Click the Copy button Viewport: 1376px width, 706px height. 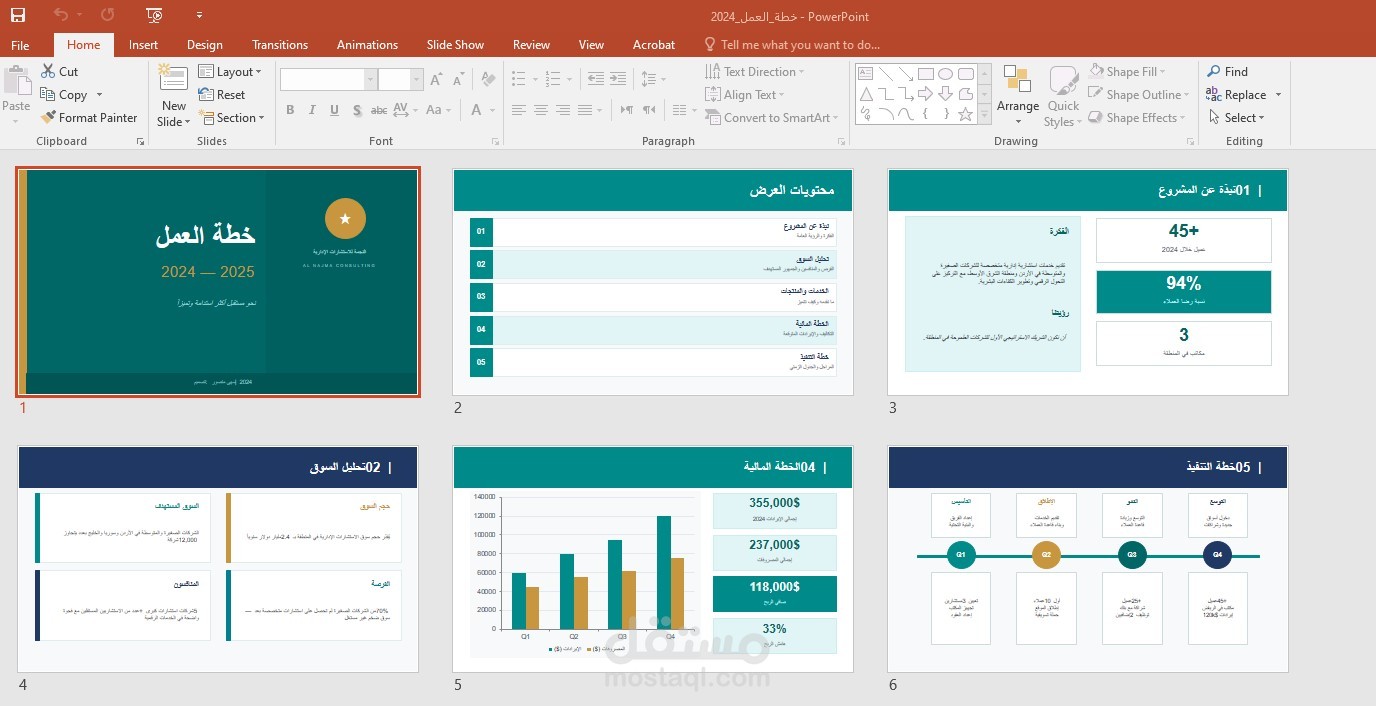[65, 95]
